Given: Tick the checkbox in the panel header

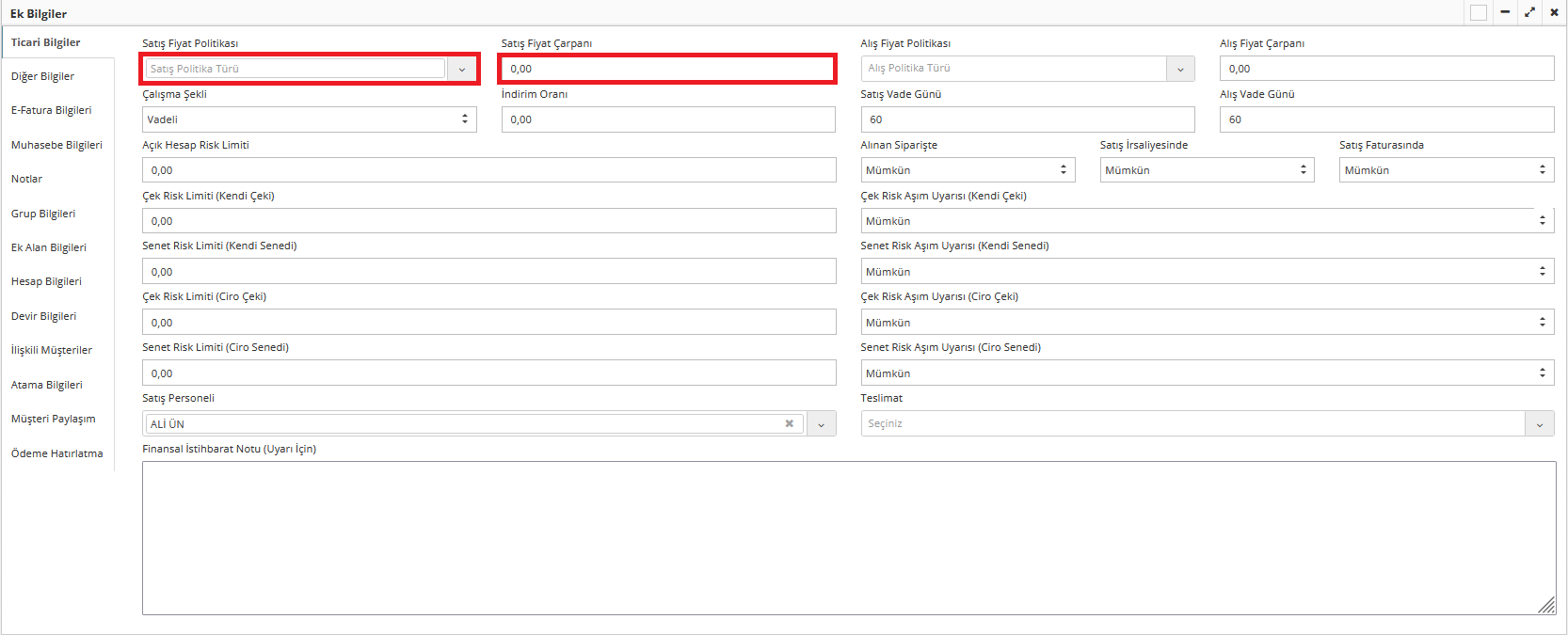Looking at the screenshot, I should [1479, 12].
